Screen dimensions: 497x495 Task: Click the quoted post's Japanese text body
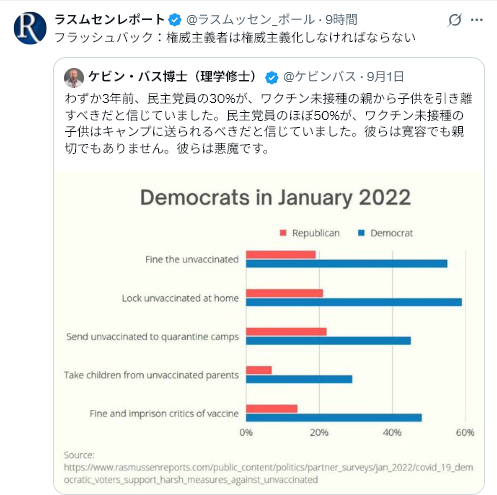pos(269,123)
